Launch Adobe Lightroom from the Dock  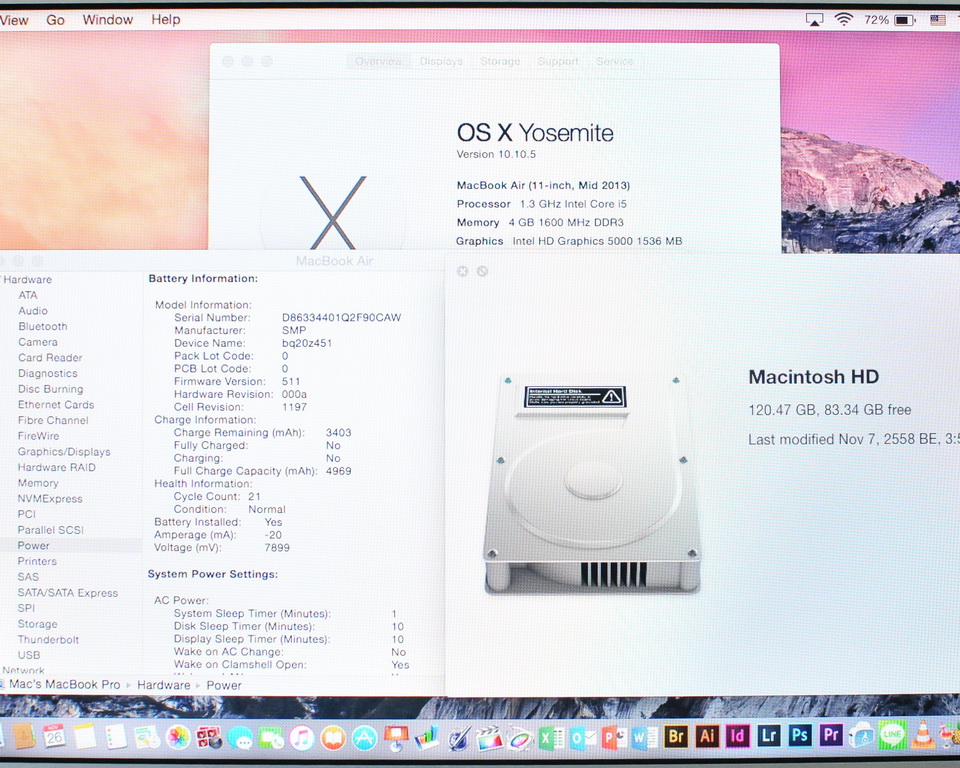pos(769,735)
